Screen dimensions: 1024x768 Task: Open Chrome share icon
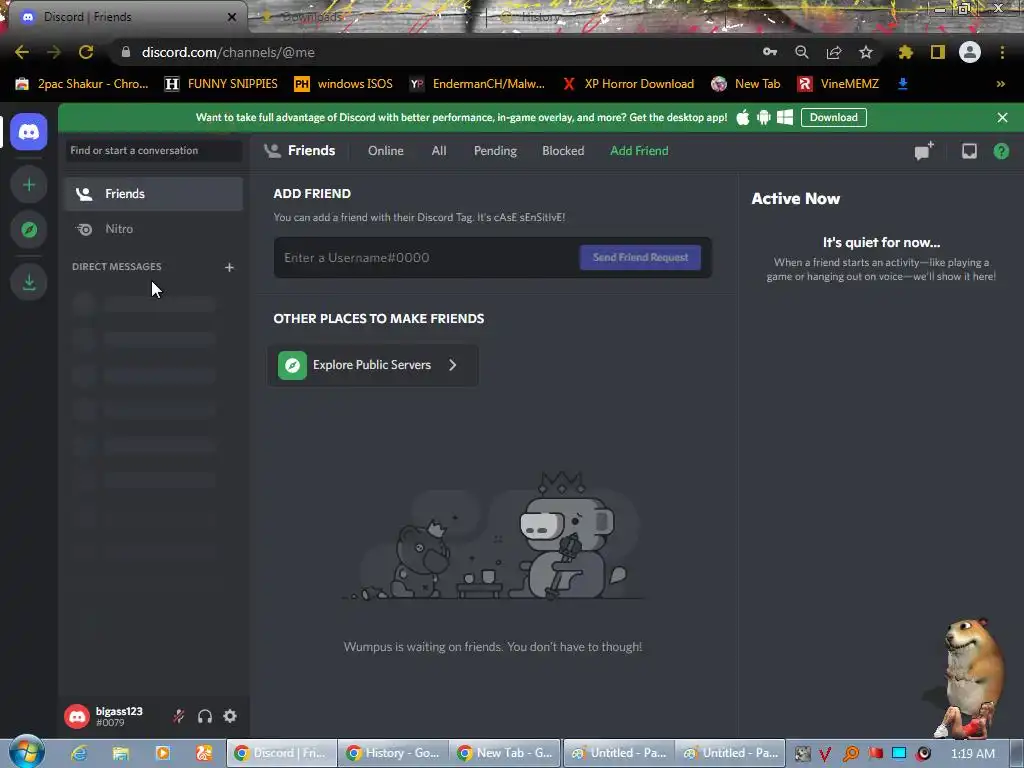tap(834, 52)
